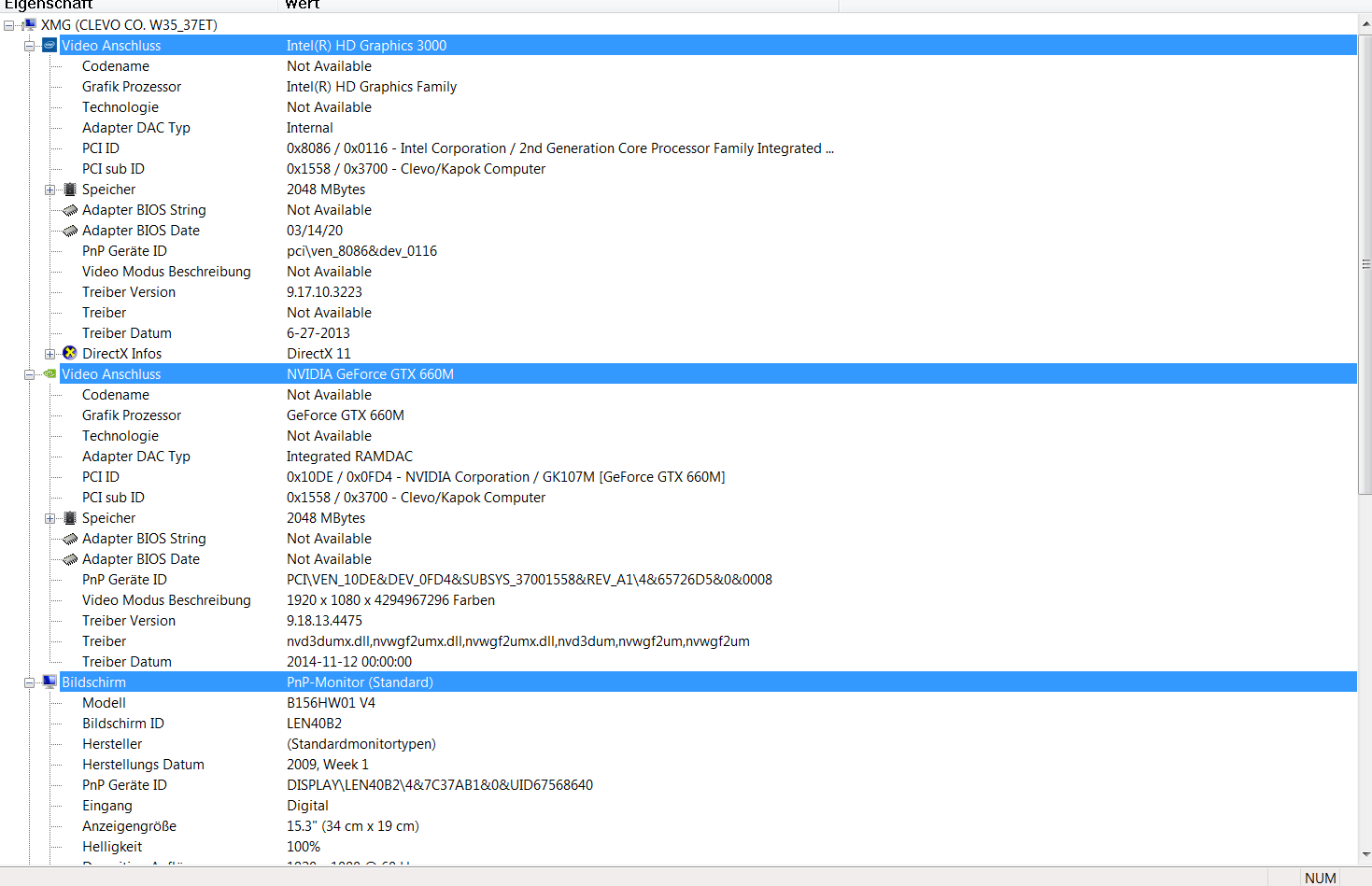Select Eingang row with value Digital

(x=708, y=806)
